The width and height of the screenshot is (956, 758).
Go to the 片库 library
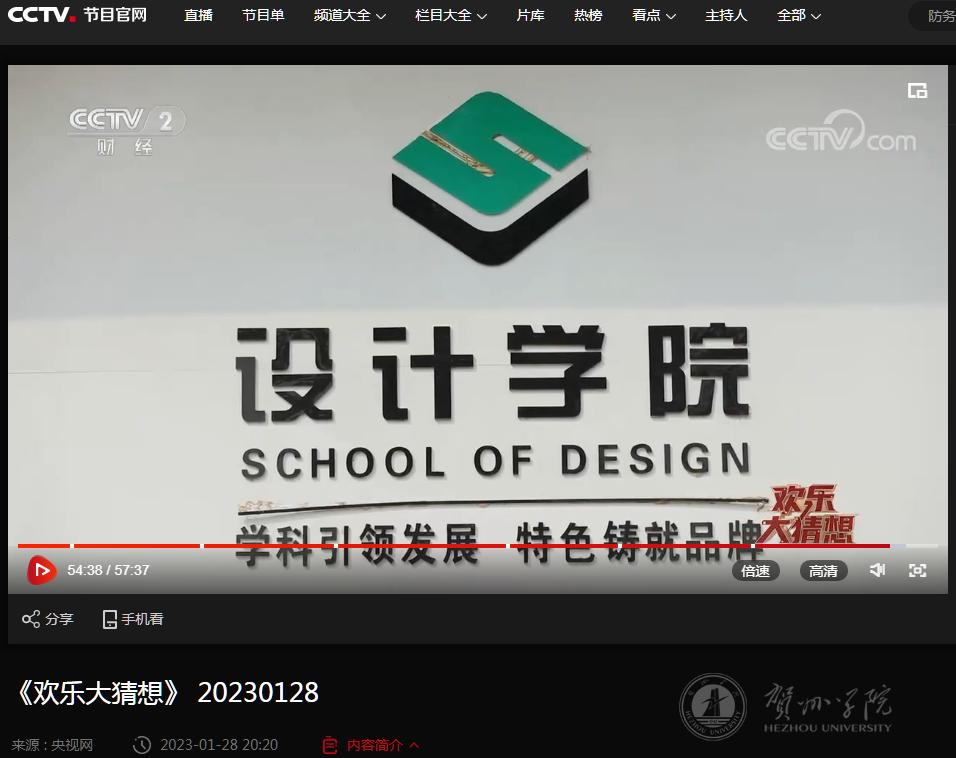click(x=530, y=15)
